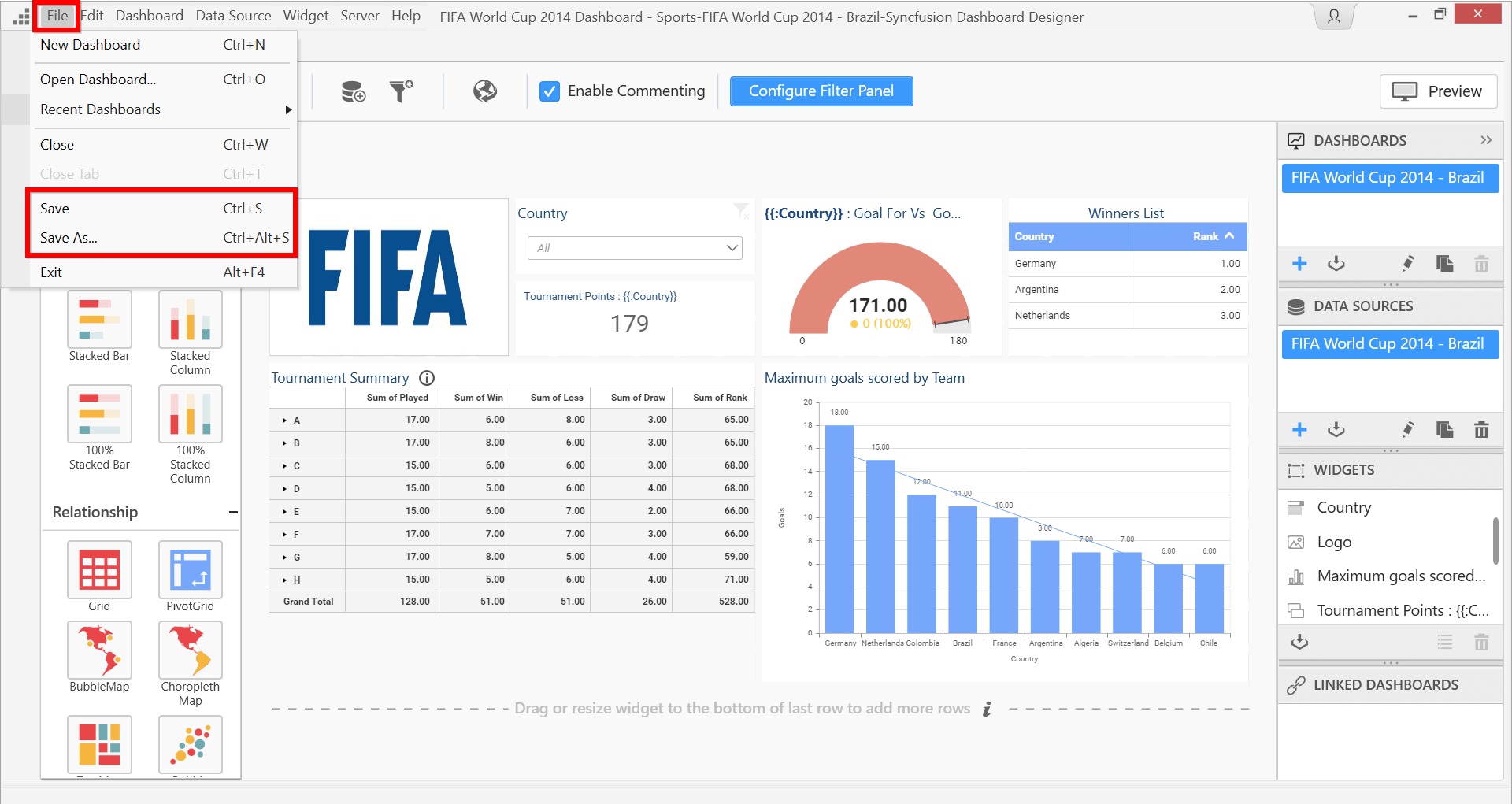This screenshot has height=804, width=1512.
Task: Delete dashboard via trash icon in Dashboards panel
Action: [x=1481, y=264]
